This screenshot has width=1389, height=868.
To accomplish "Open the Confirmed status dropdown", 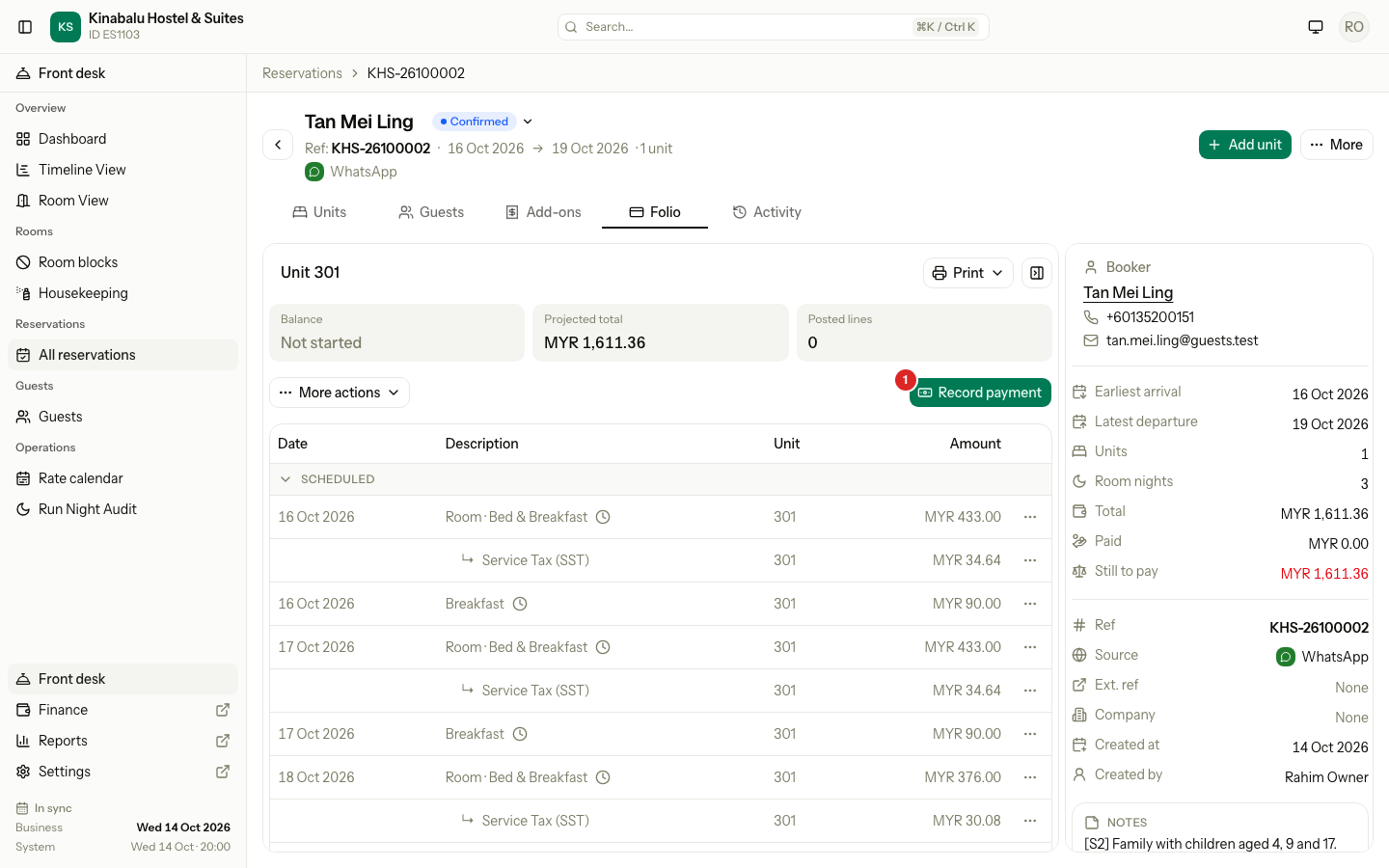I will point(483,122).
